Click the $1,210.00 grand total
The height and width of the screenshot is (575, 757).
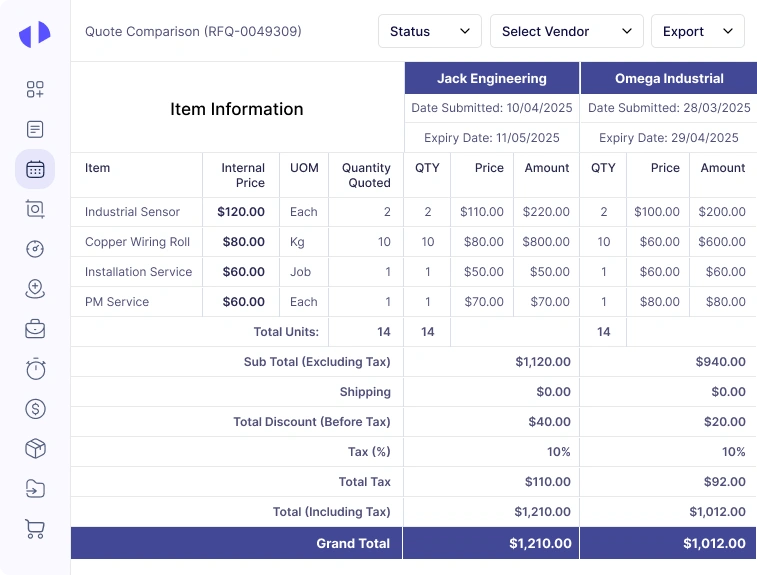tap(540, 543)
